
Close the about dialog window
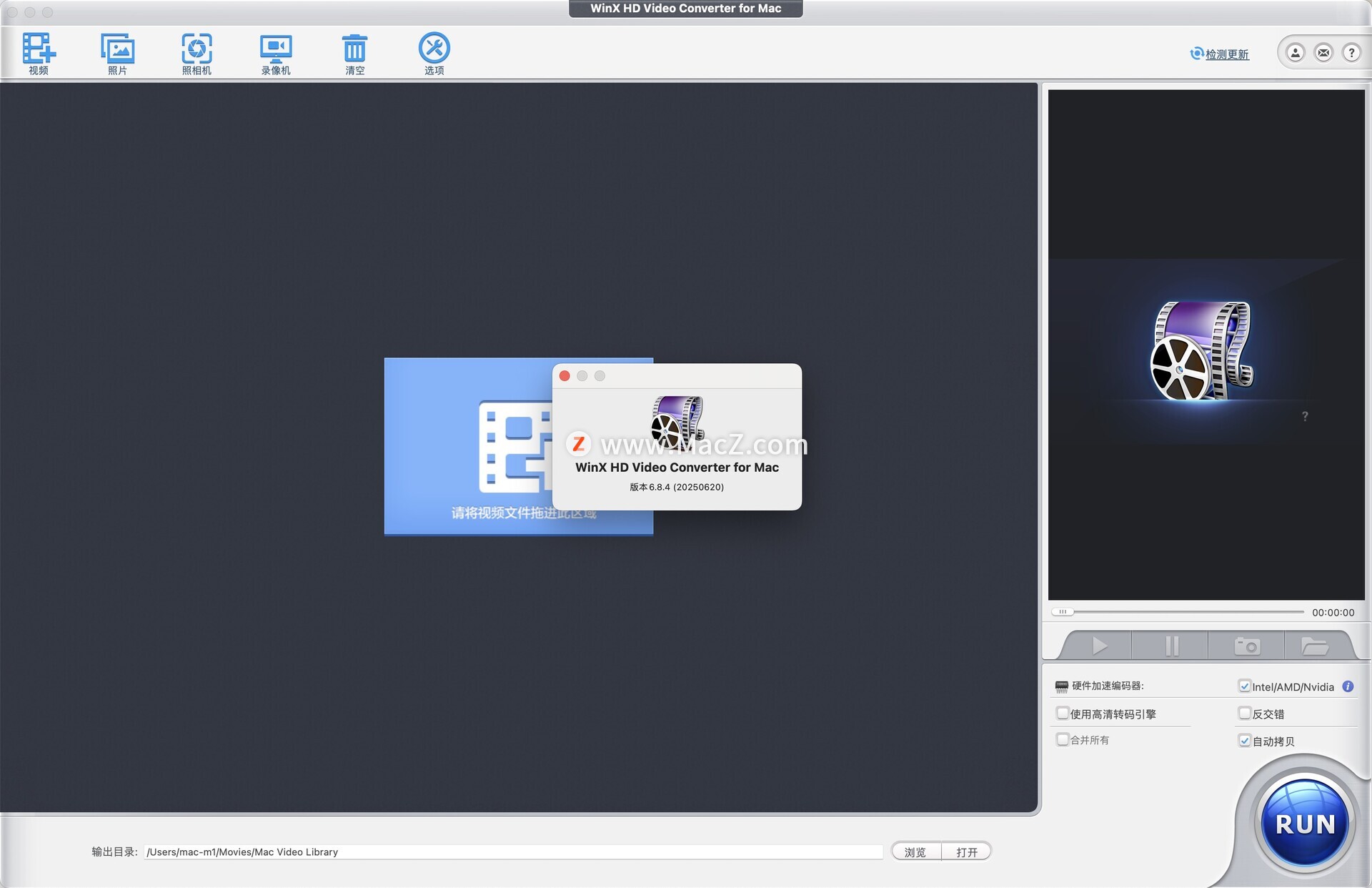(x=565, y=376)
